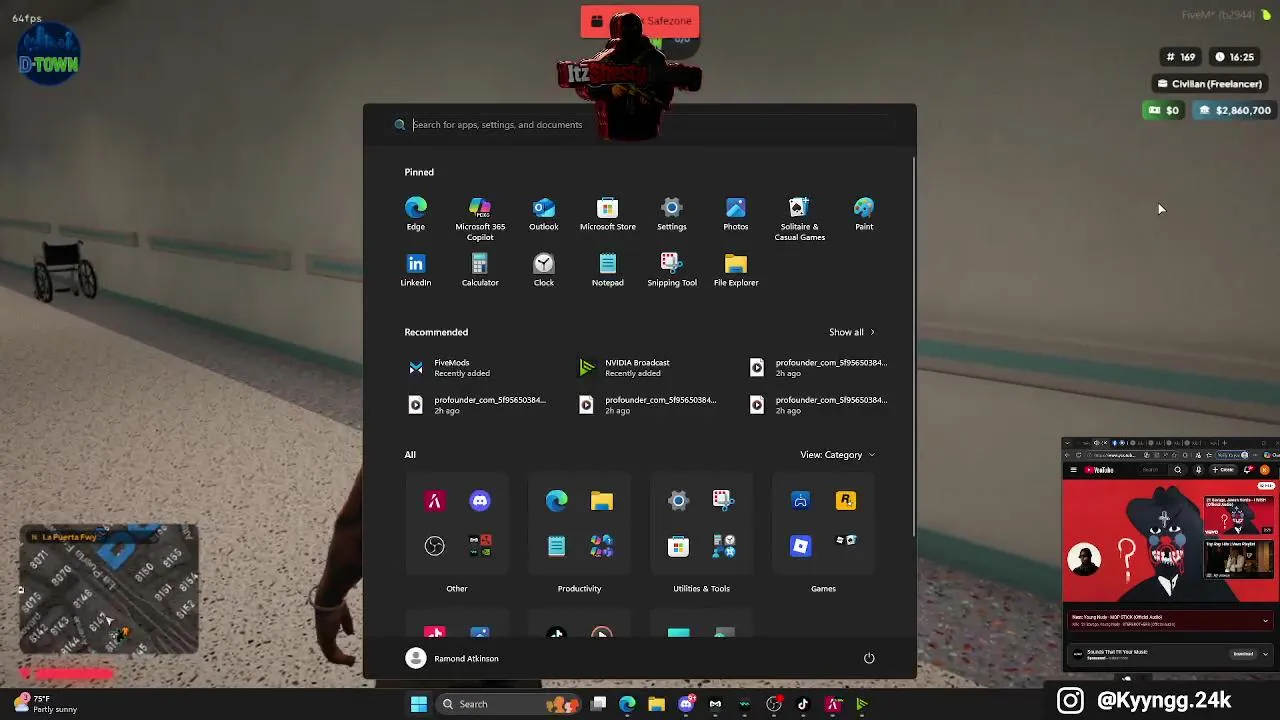1280x720 pixels.
Task: Launch Roblox icon in Games category
Action: coord(800,545)
